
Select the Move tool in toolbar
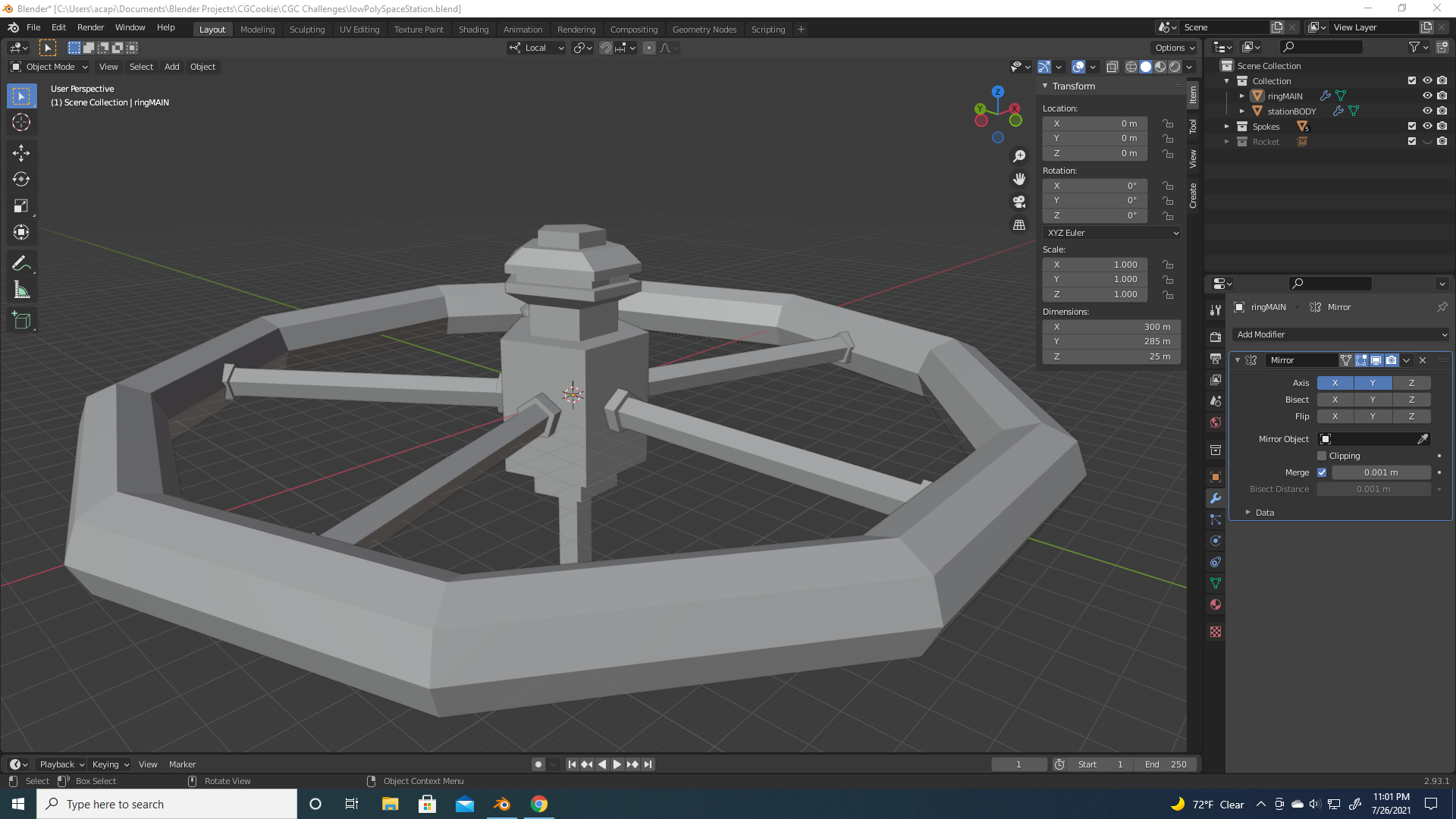[21, 153]
